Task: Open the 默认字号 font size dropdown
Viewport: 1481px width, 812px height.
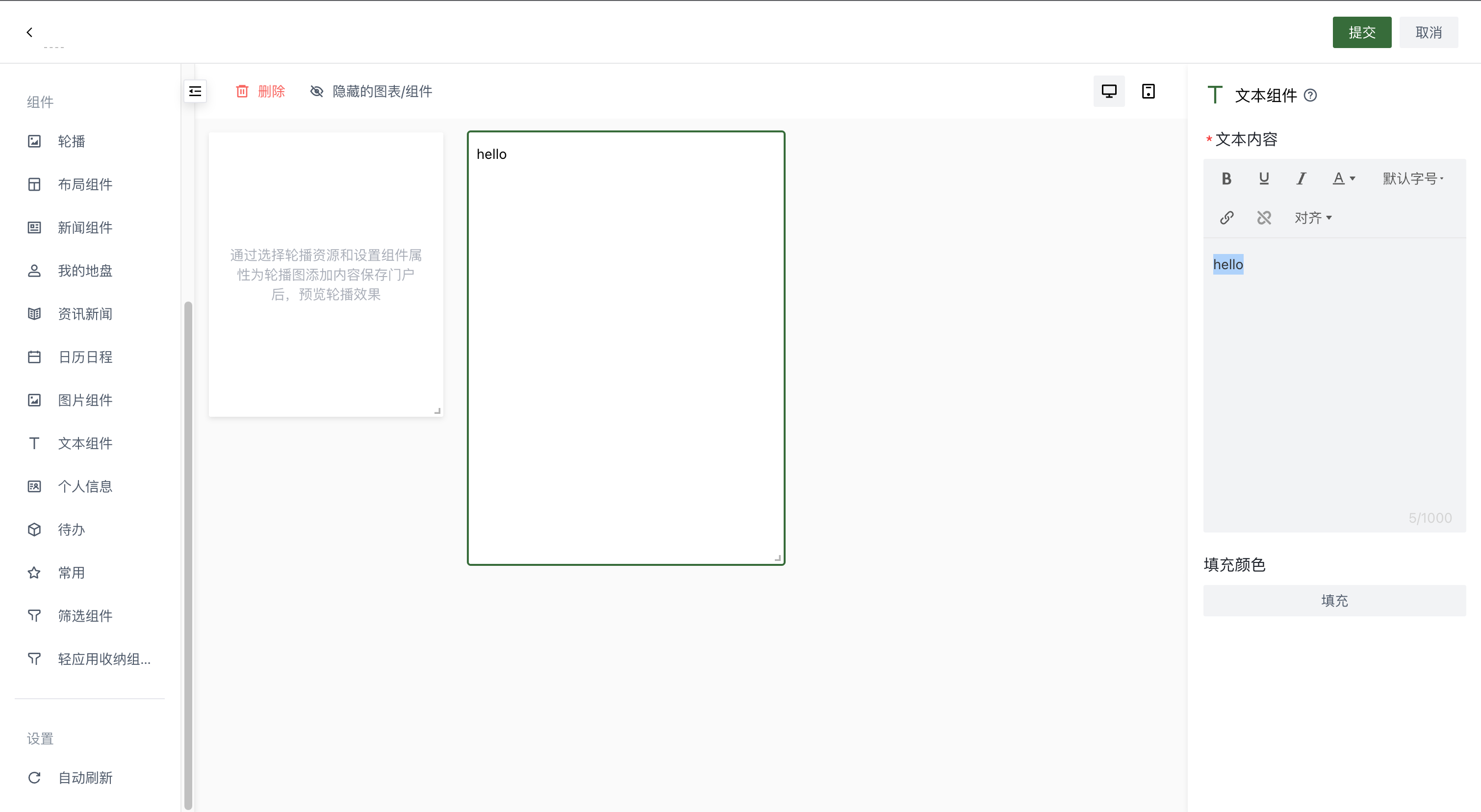Action: (1413, 178)
